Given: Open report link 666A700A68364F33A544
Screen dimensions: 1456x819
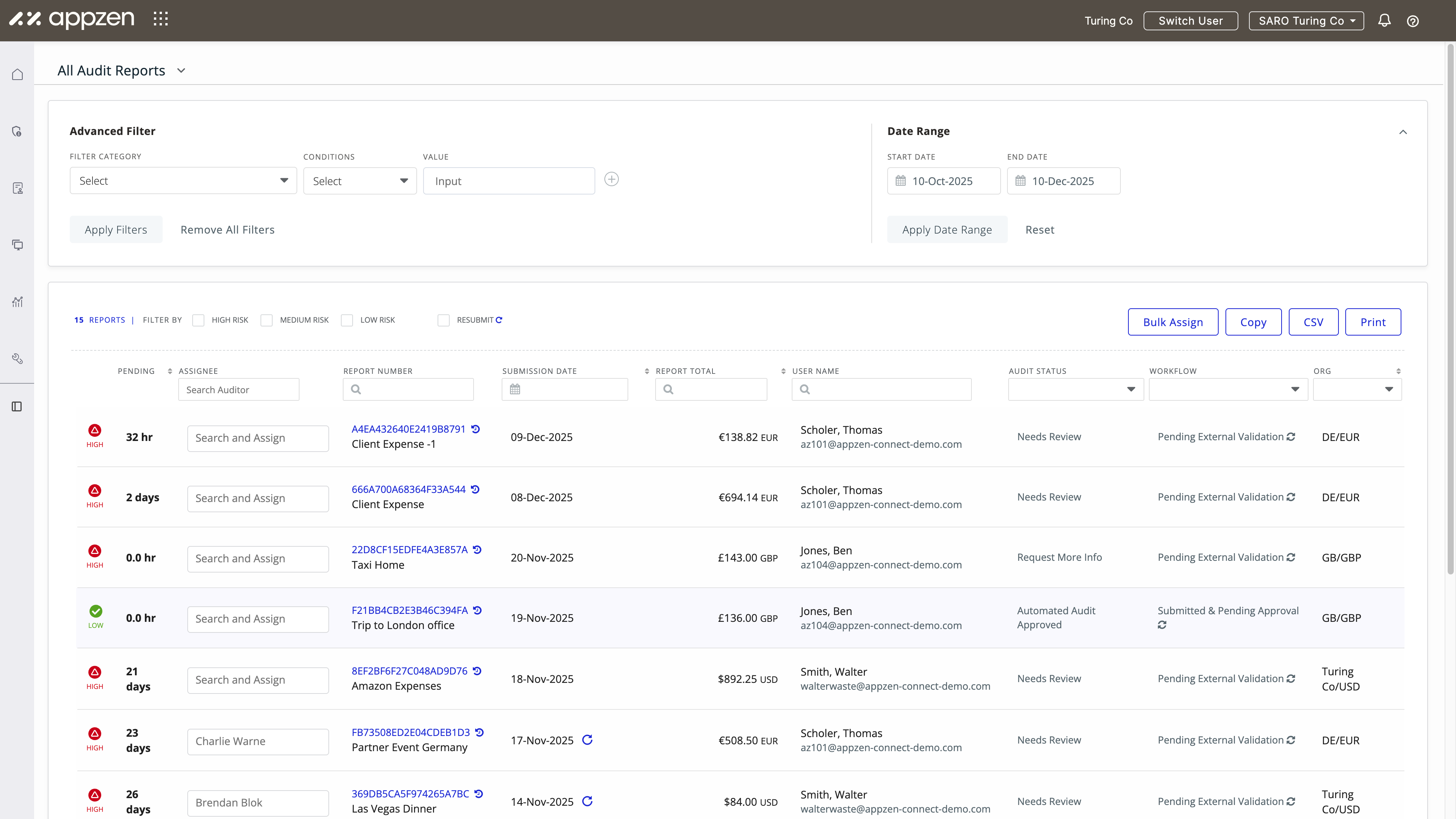Looking at the screenshot, I should coord(408,490).
